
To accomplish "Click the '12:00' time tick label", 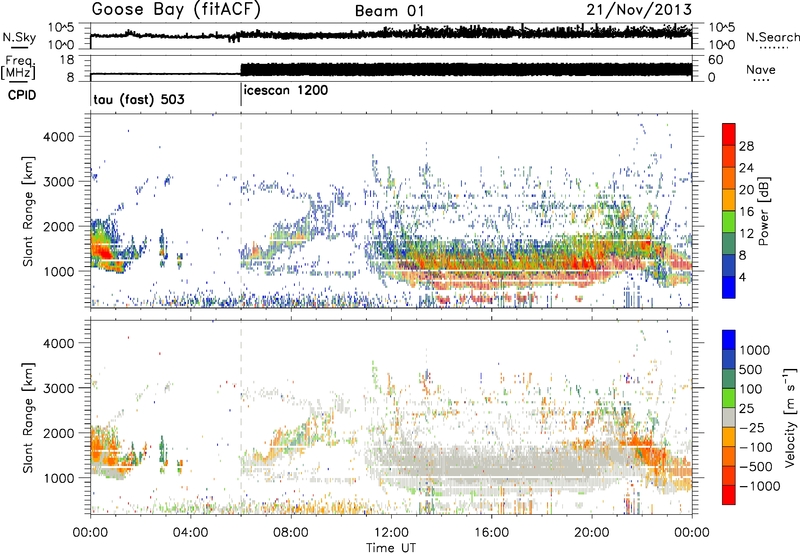I will [391, 533].
